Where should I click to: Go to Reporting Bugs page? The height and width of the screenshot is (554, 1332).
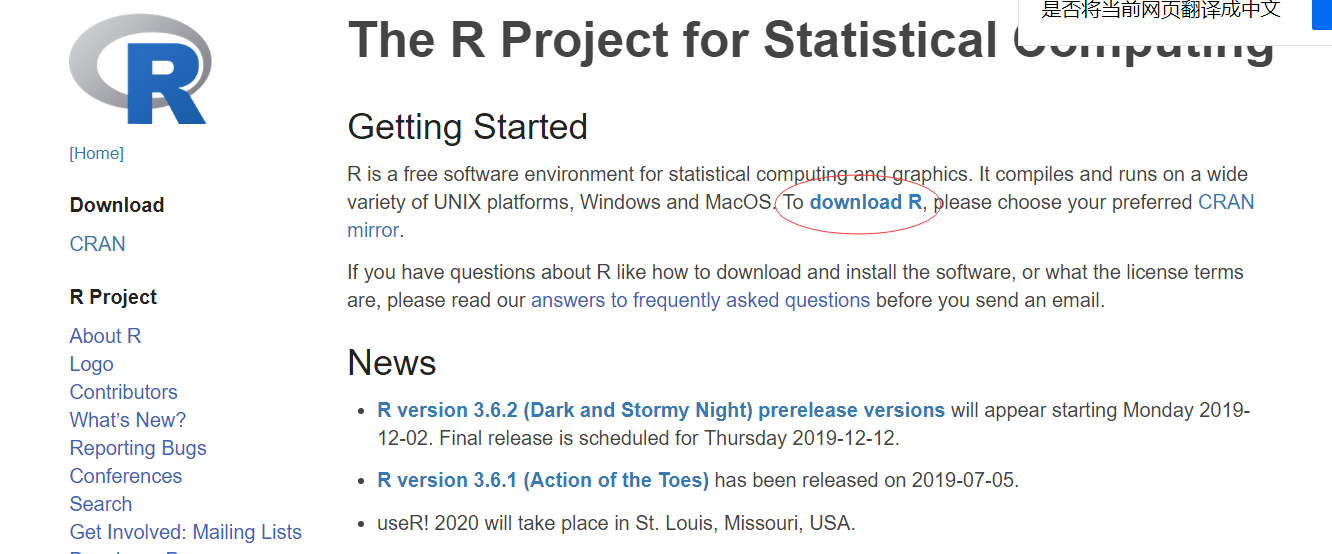138,448
